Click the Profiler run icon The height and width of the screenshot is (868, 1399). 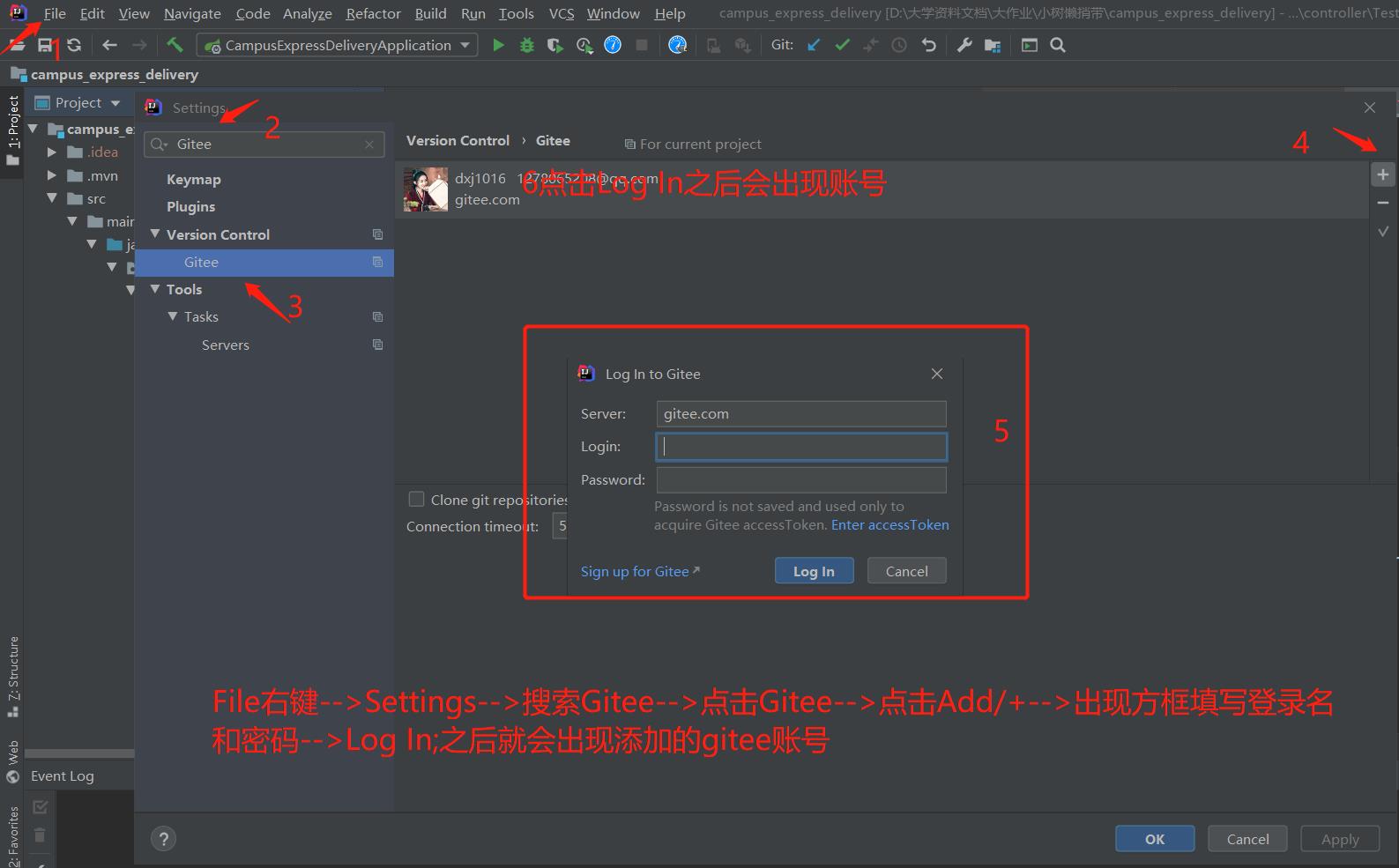584,45
